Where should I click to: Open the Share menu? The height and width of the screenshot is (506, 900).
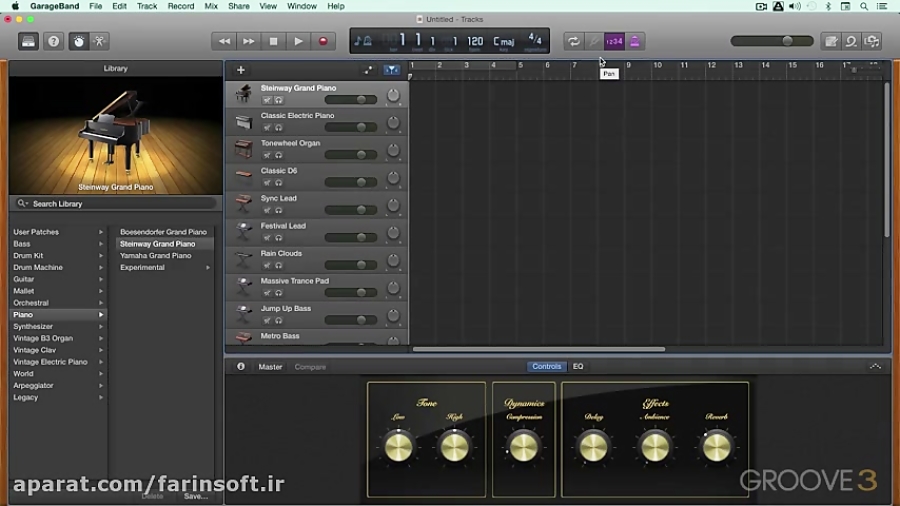[x=239, y=6]
